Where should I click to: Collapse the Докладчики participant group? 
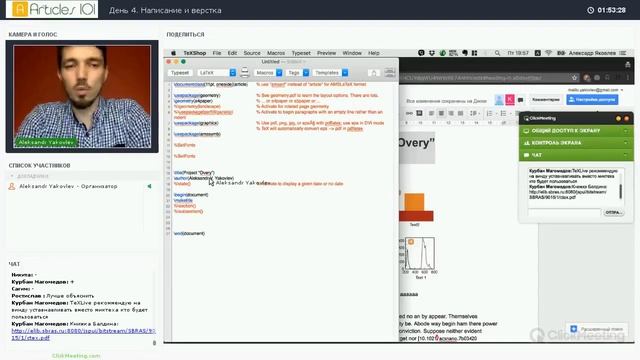click(x=12, y=176)
